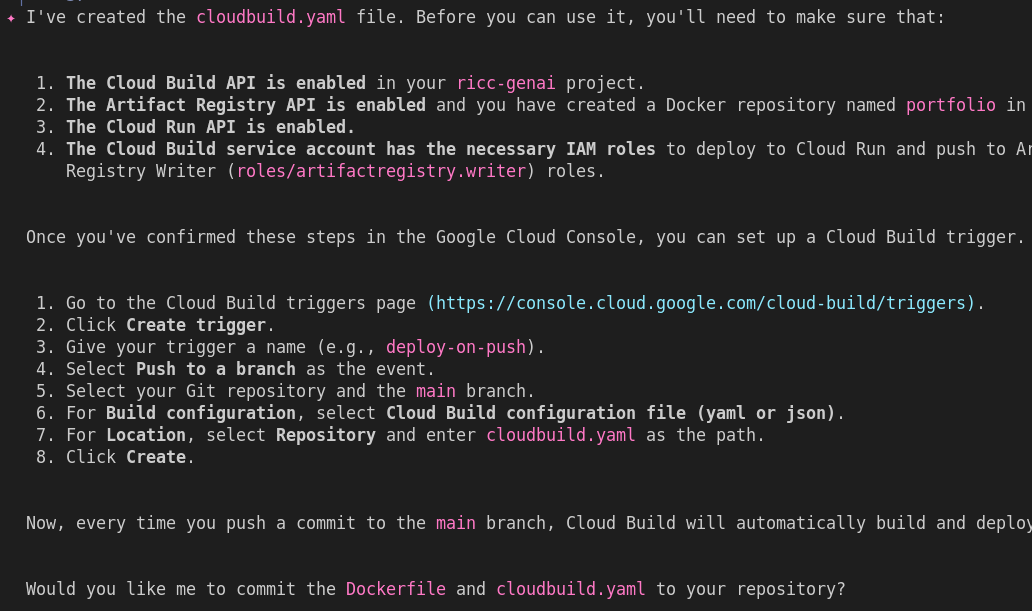Click the bold 'Push to a branch' text
This screenshot has height=611, width=1032.
pos(215,369)
